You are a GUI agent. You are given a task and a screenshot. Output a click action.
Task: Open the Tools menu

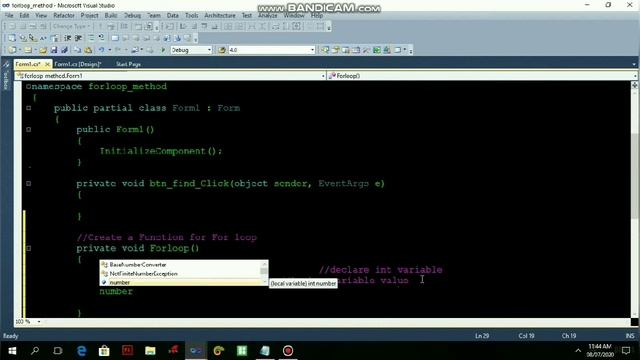point(191,16)
